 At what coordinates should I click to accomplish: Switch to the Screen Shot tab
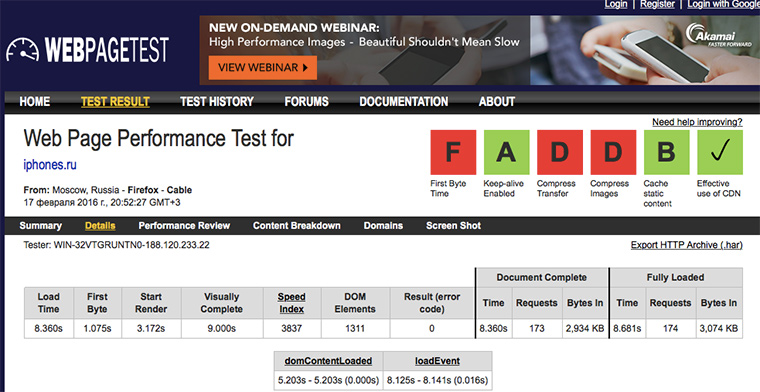tap(454, 226)
